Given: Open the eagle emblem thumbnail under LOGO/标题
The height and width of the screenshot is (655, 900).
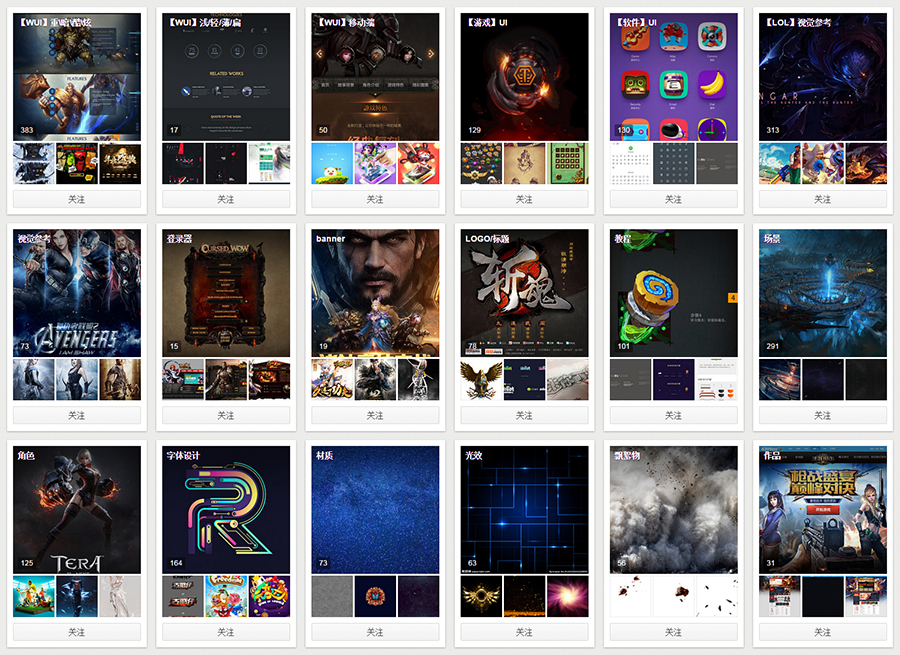Looking at the screenshot, I should tap(481, 380).
